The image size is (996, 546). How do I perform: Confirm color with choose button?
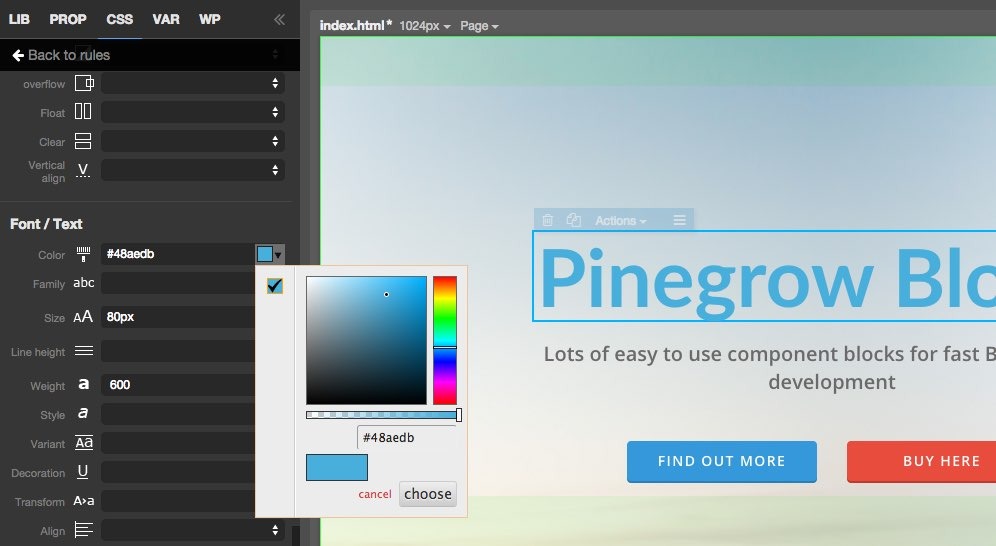coord(428,494)
